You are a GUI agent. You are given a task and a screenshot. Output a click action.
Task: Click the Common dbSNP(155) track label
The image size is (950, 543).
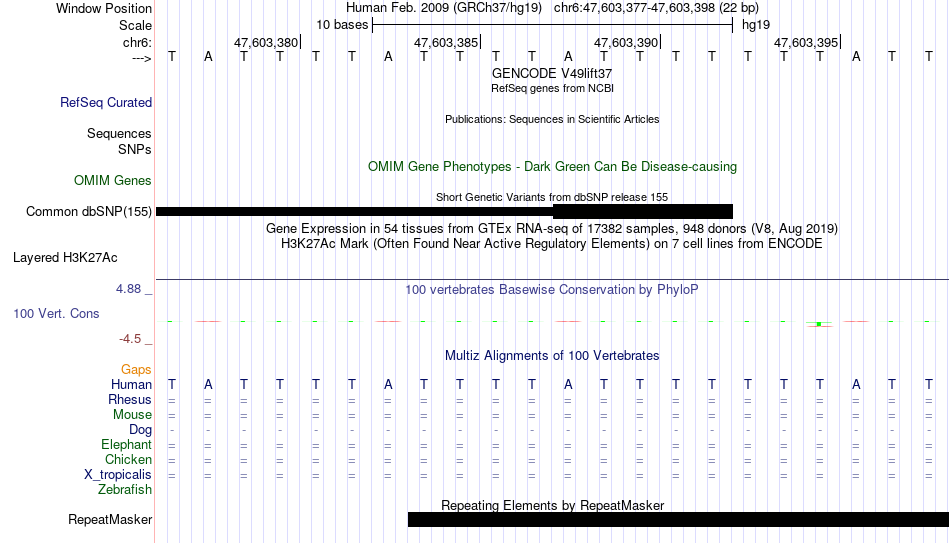tap(89, 212)
